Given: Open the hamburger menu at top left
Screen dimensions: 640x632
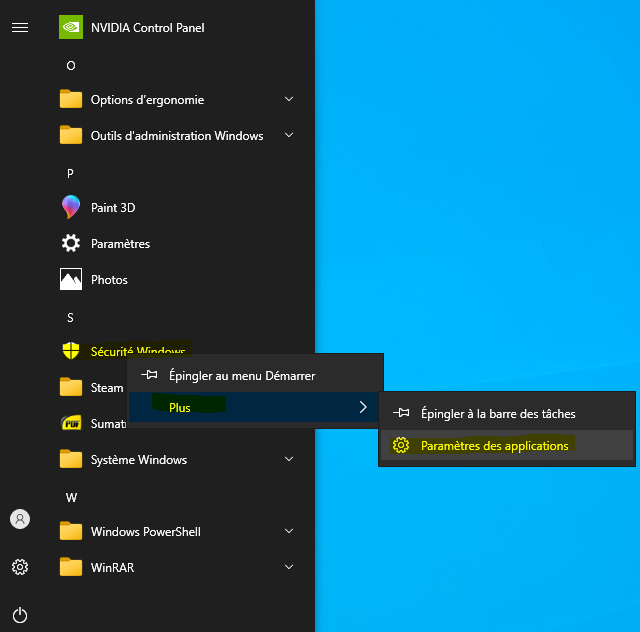Looking at the screenshot, I should 20,27.
